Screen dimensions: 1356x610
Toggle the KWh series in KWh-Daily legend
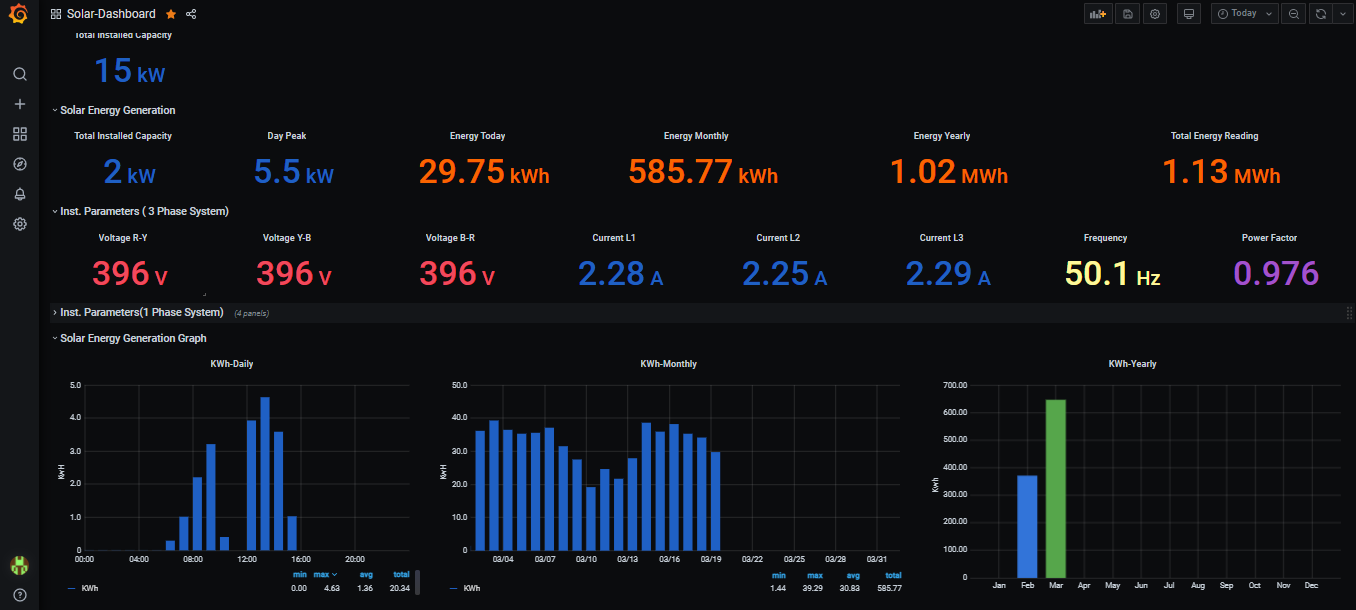tap(89, 588)
